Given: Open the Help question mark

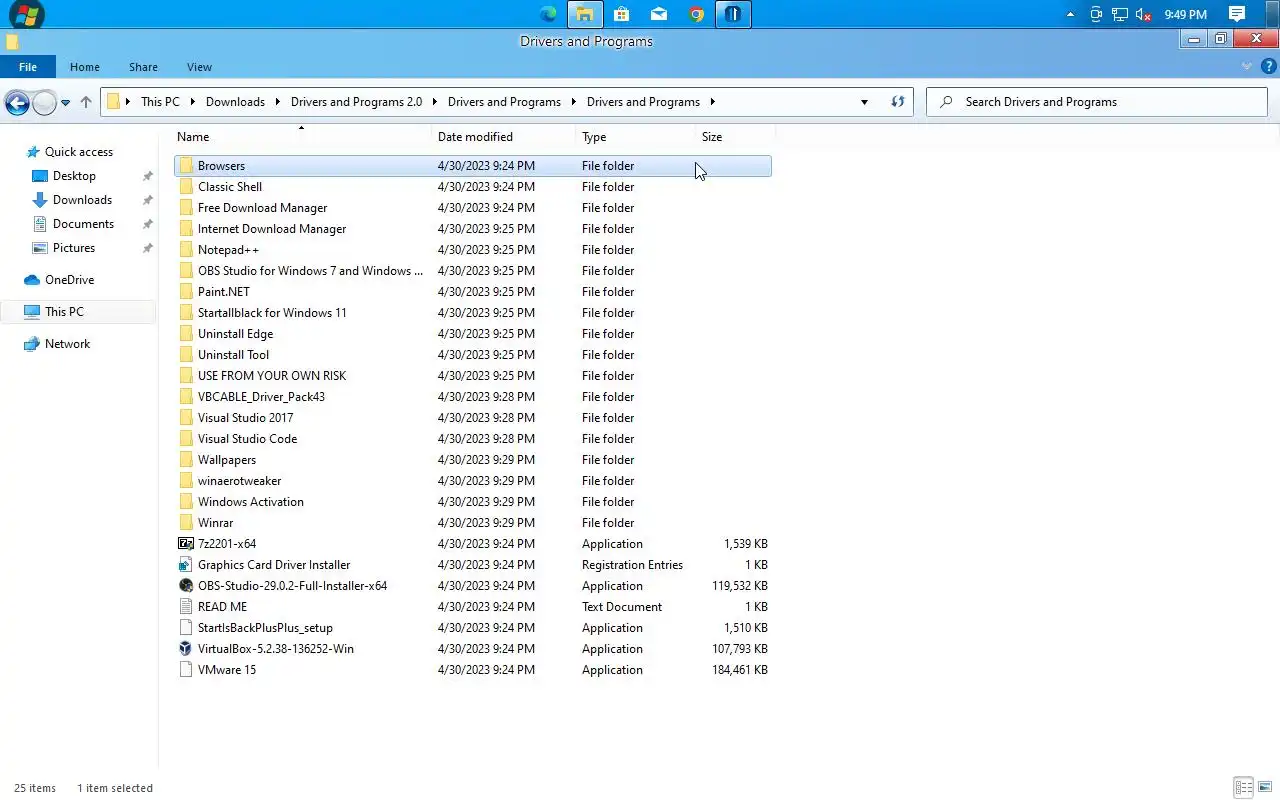Looking at the screenshot, I should click(x=1268, y=67).
